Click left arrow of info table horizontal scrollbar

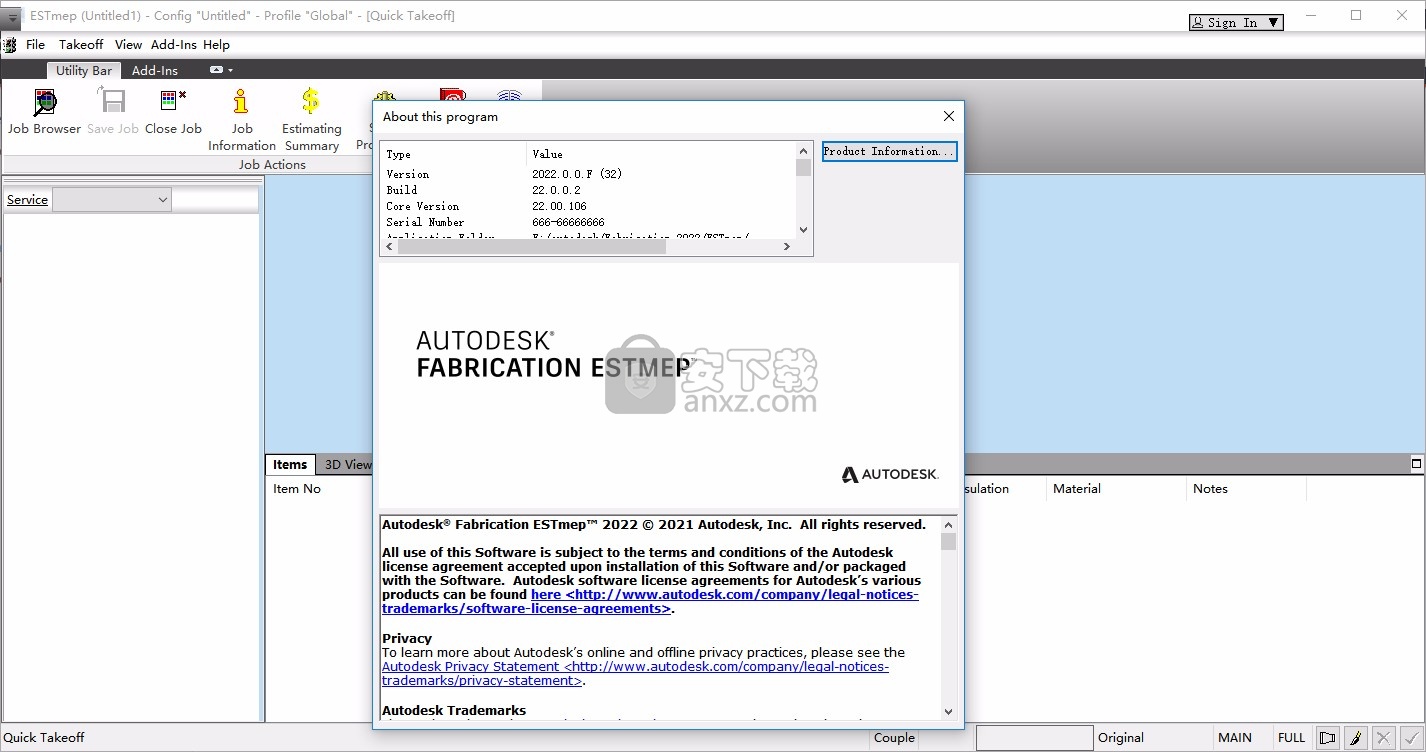389,246
